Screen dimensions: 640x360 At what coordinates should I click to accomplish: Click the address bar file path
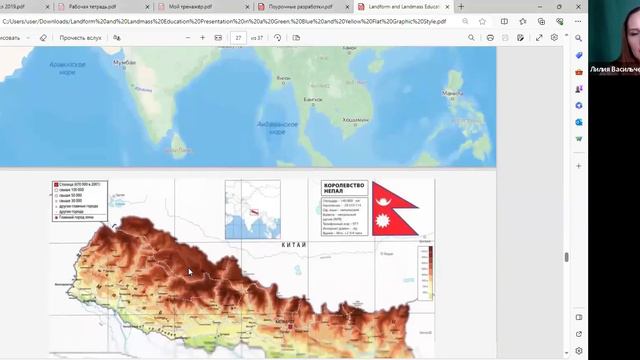[224, 21]
